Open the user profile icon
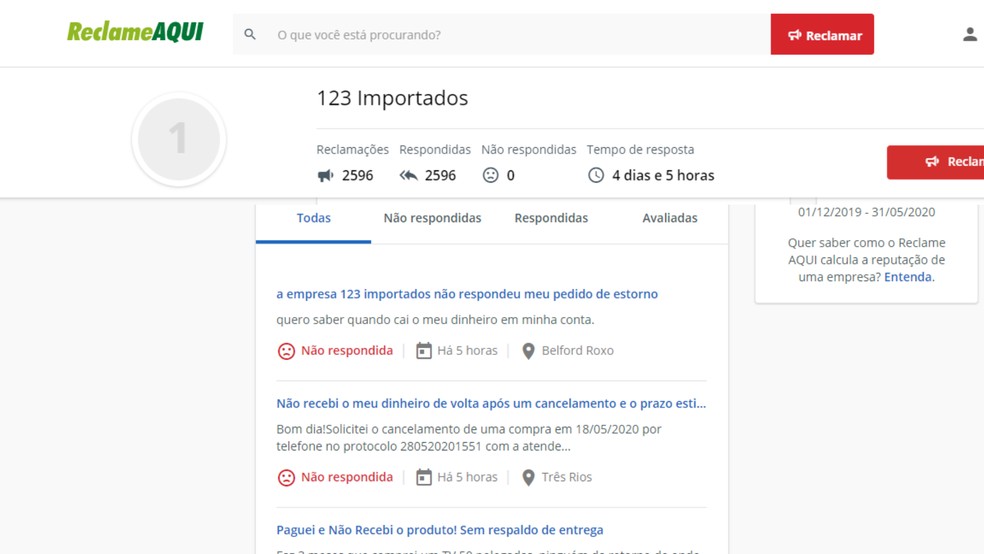 pyautogui.click(x=970, y=35)
